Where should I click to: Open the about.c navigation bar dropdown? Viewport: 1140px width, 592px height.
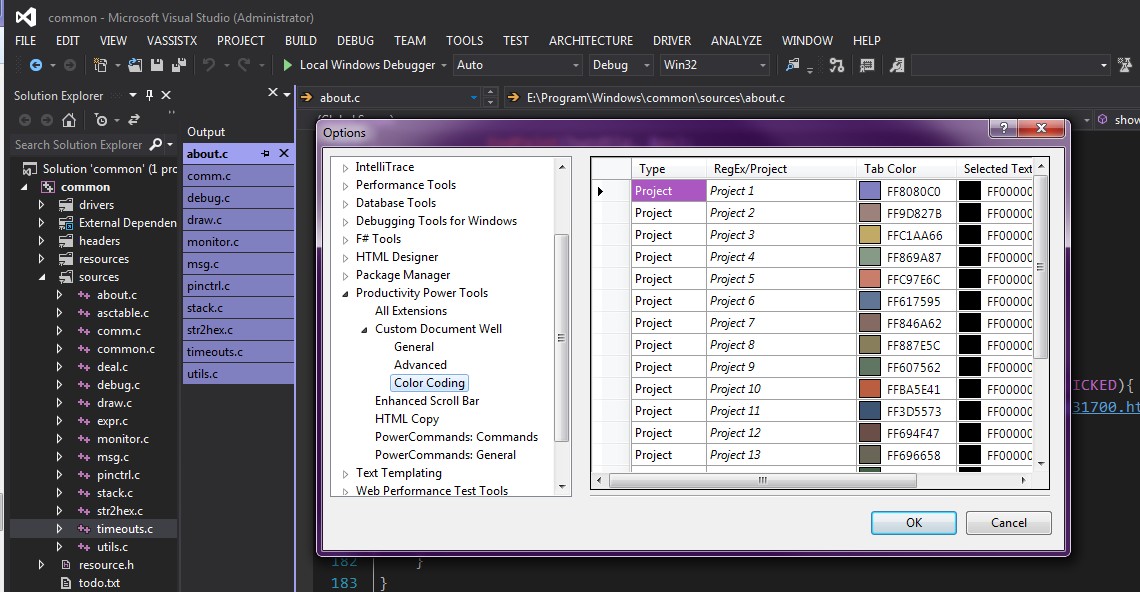click(474, 97)
